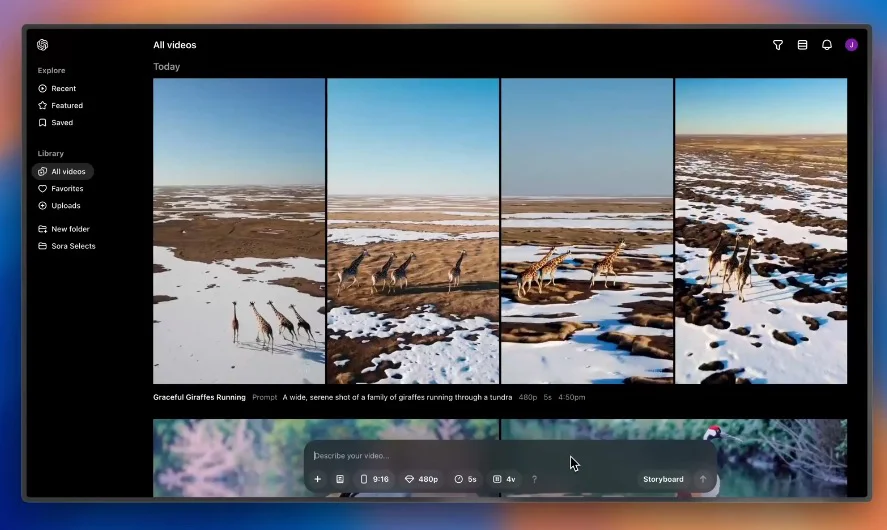Open the purple J profile avatar
This screenshot has width=887, height=530.
[851, 45]
